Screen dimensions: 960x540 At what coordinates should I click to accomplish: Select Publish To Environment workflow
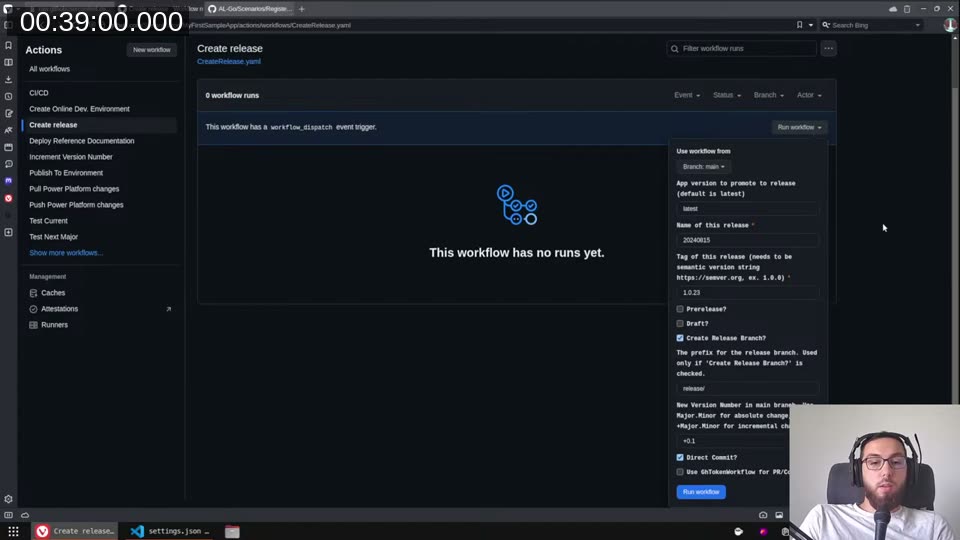point(66,173)
